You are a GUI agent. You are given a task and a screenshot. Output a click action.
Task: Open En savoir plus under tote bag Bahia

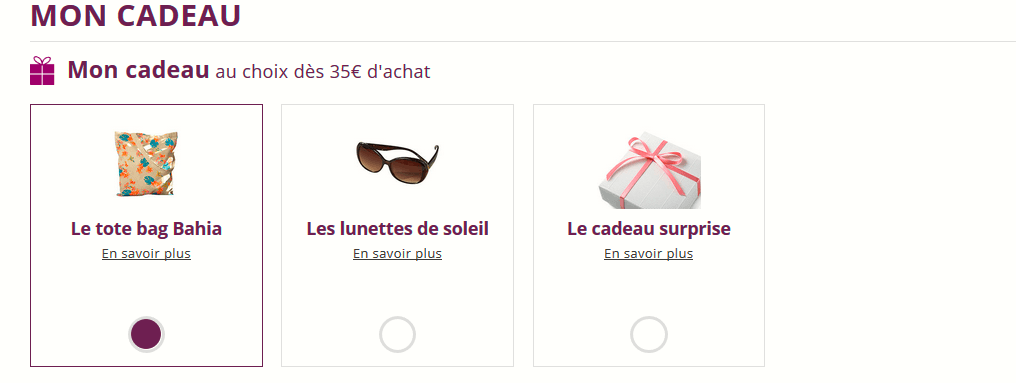[x=146, y=253]
